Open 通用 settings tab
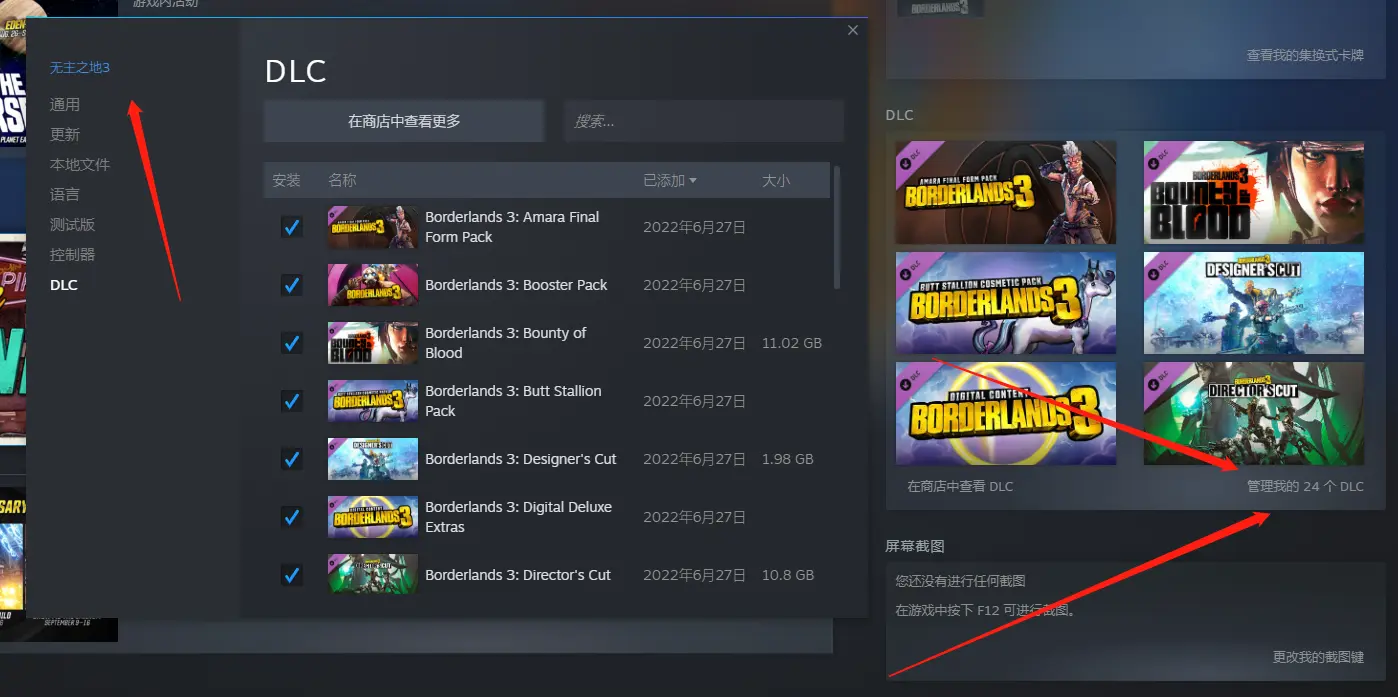 coord(65,105)
